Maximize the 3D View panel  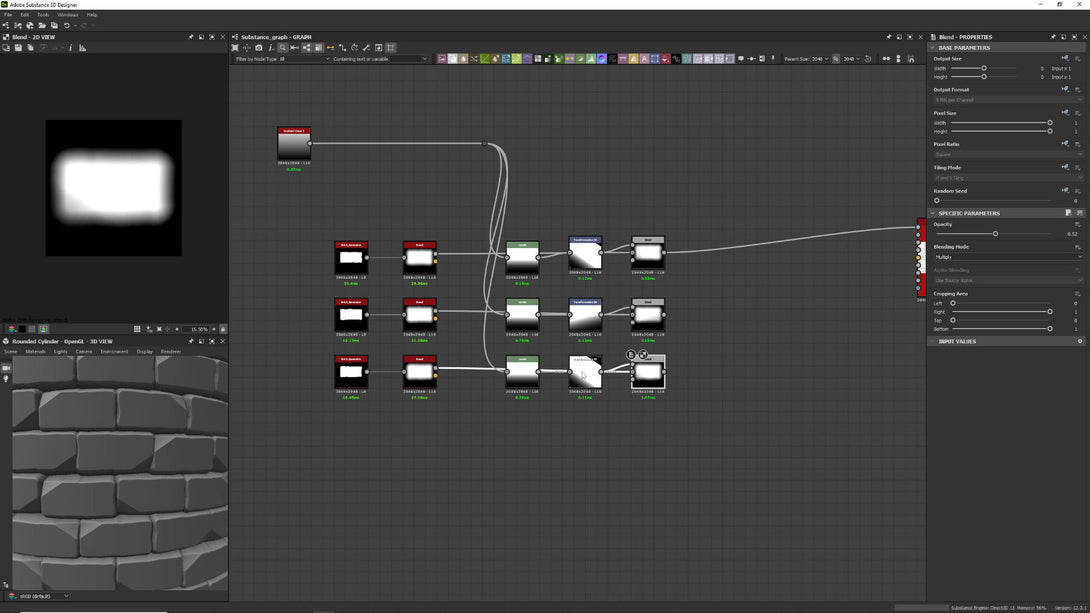[x=212, y=341]
